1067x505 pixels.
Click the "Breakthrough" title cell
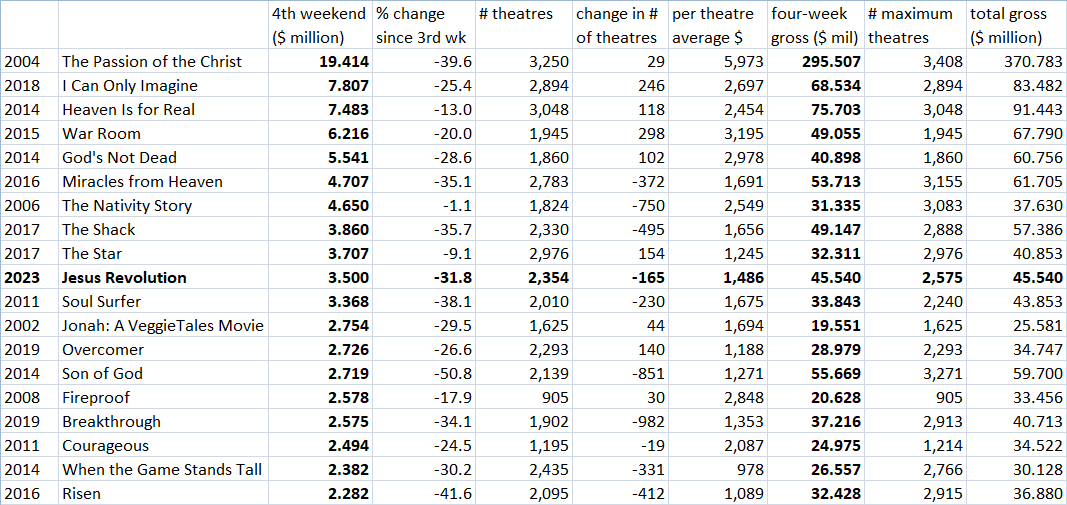pos(163,421)
